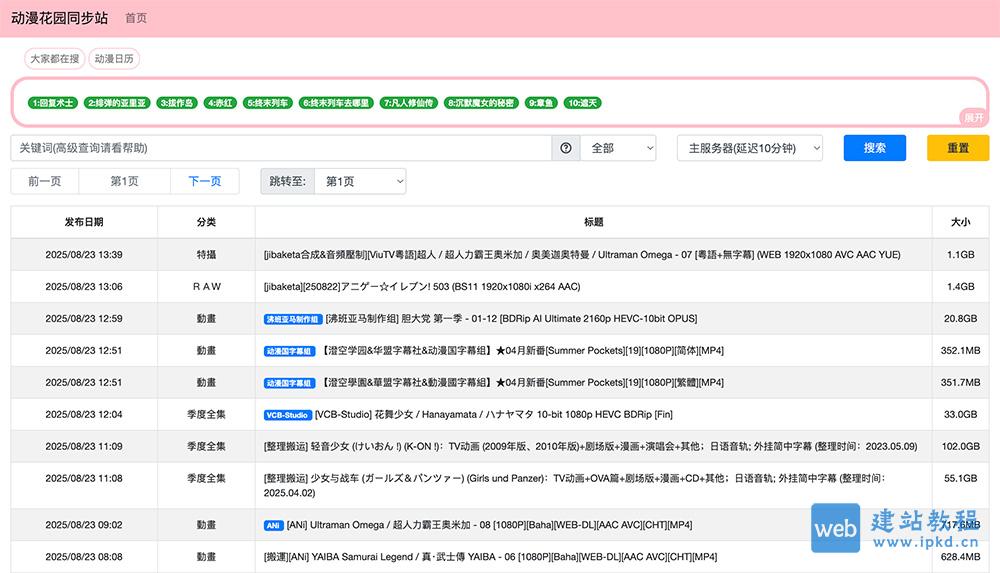Go to 前一页
This screenshot has width=1000, height=573.
(45, 181)
